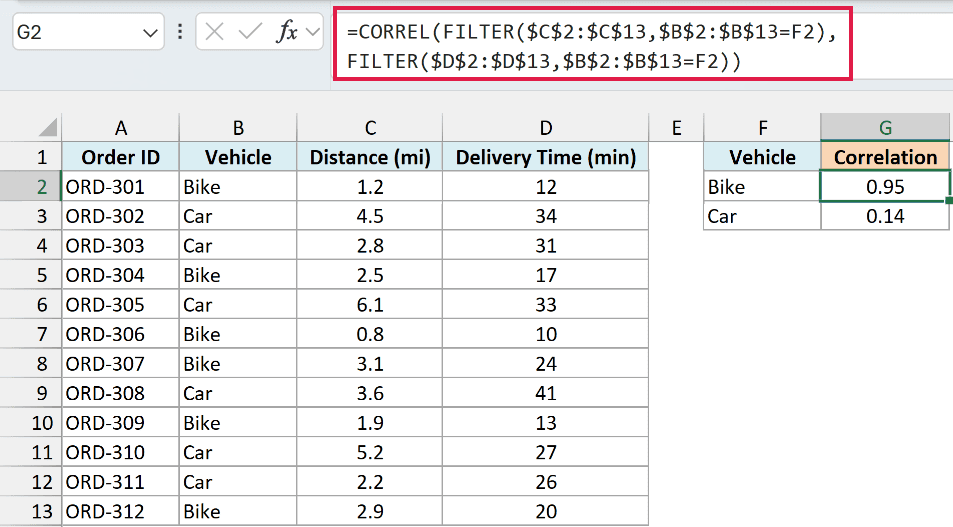Click the Distance (mi) header cell
The height and width of the screenshot is (527, 953).
coord(370,157)
